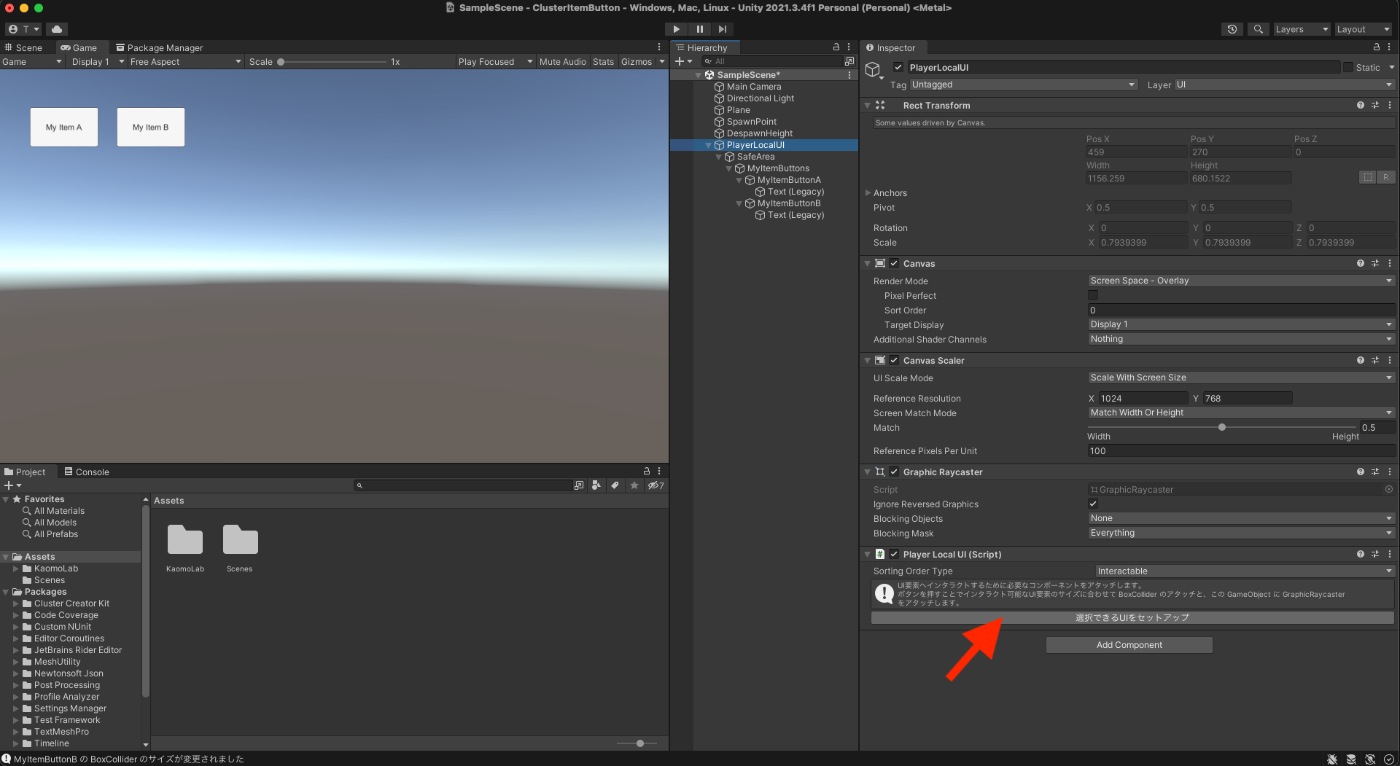Click the Hierarchy create plus button
This screenshot has height=766, width=1400.
(682, 61)
